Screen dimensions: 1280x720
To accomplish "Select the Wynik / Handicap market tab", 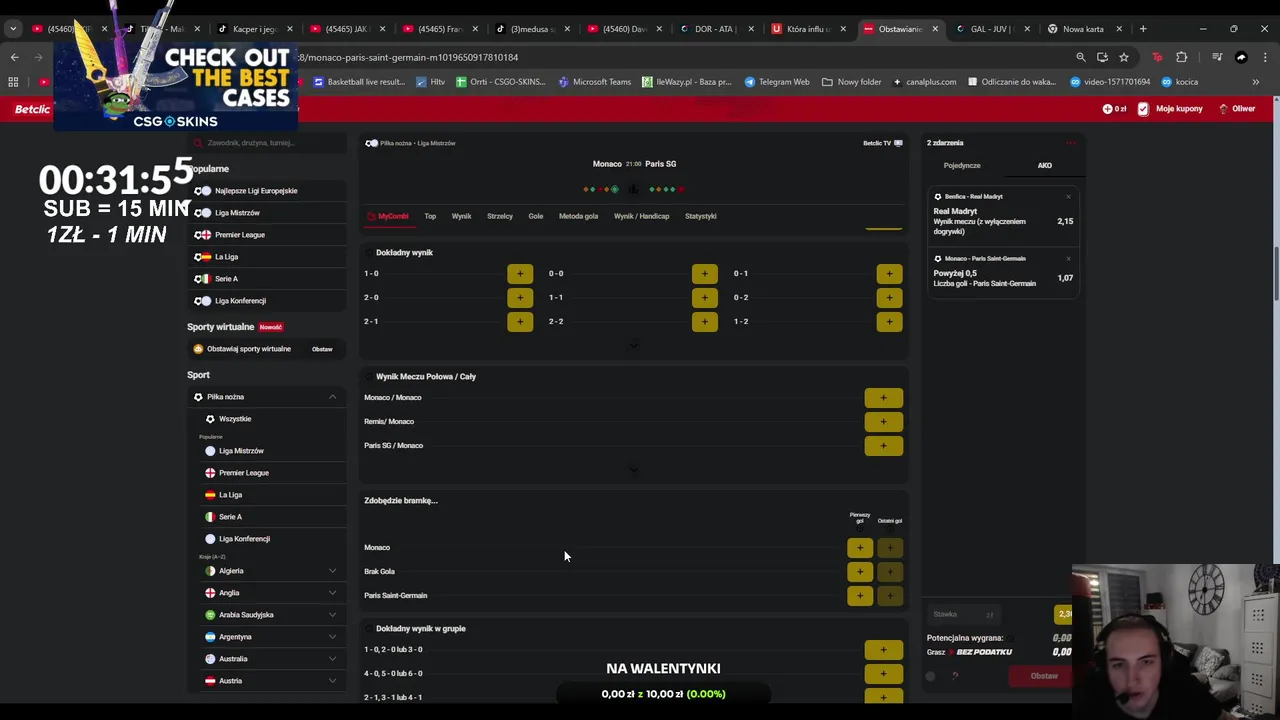I will (x=641, y=216).
